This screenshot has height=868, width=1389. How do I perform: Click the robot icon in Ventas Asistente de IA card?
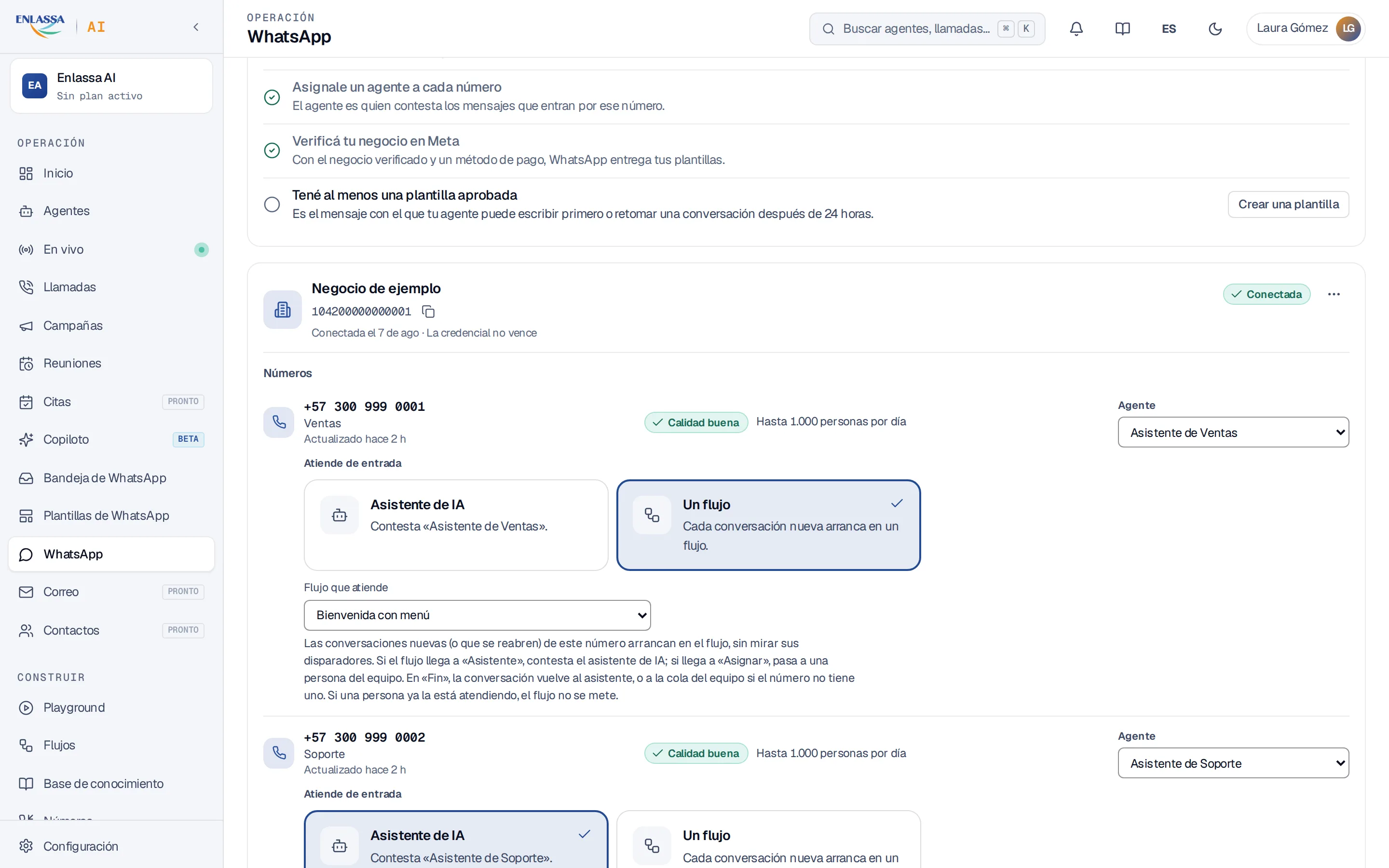pyautogui.click(x=339, y=515)
